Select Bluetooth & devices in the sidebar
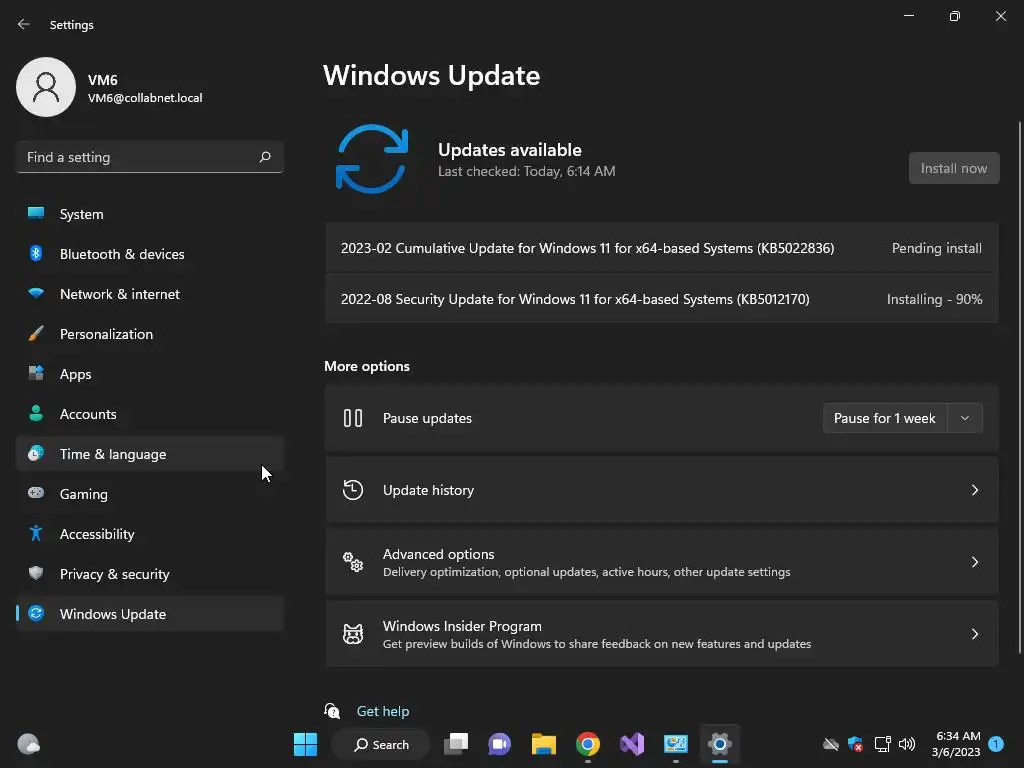Image resolution: width=1024 pixels, height=768 pixels. [x=150, y=254]
